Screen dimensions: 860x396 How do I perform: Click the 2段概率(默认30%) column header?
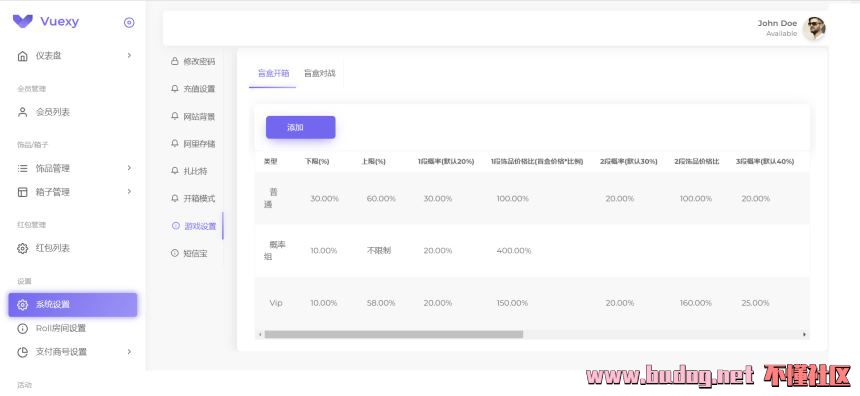(x=629, y=162)
